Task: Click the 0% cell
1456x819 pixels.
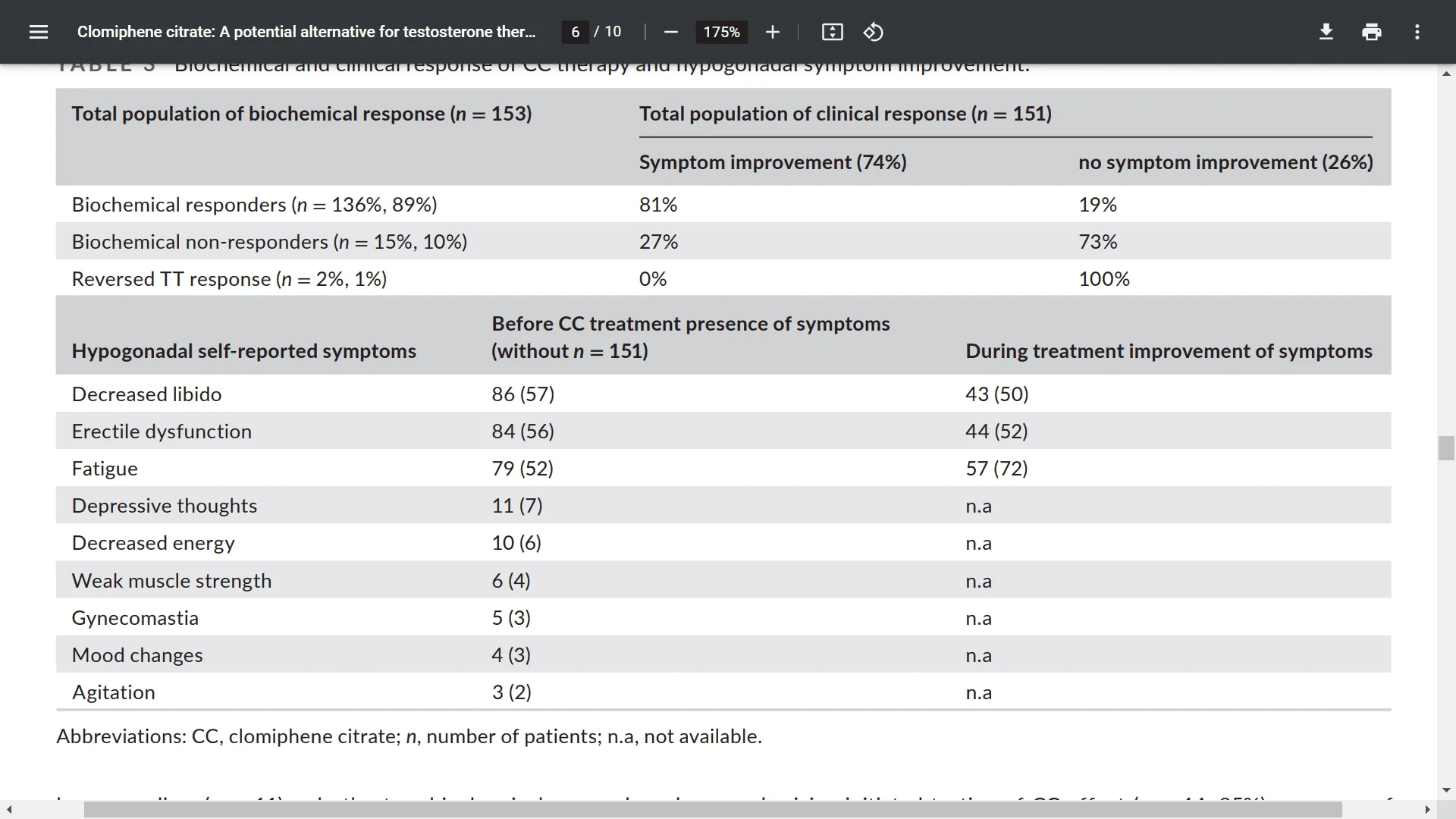Action: (x=653, y=279)
